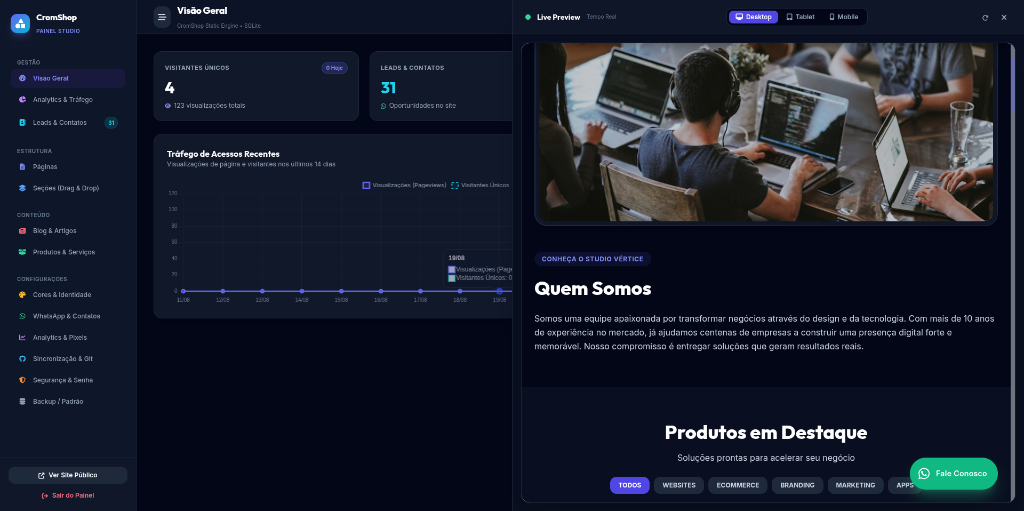Click the 31 badge next to Leads
The width and height of the screenshot is (1024, 511).
[111, 123]
